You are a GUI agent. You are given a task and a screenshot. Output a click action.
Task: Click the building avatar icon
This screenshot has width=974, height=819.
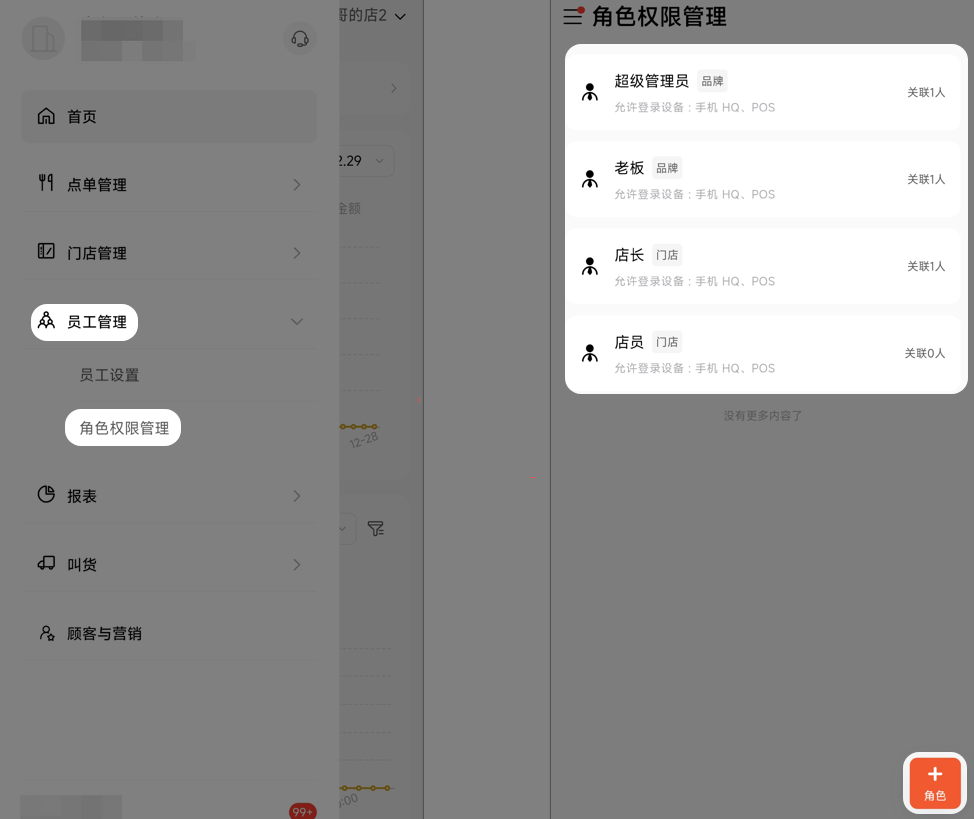pyautogui.click(x=43, y=39)
